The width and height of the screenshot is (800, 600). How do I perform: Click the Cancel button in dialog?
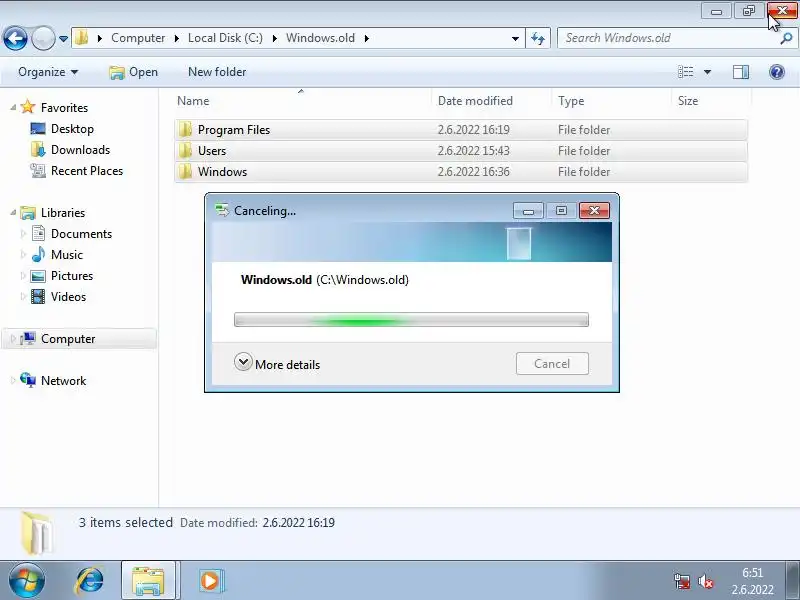pos(552,364)
